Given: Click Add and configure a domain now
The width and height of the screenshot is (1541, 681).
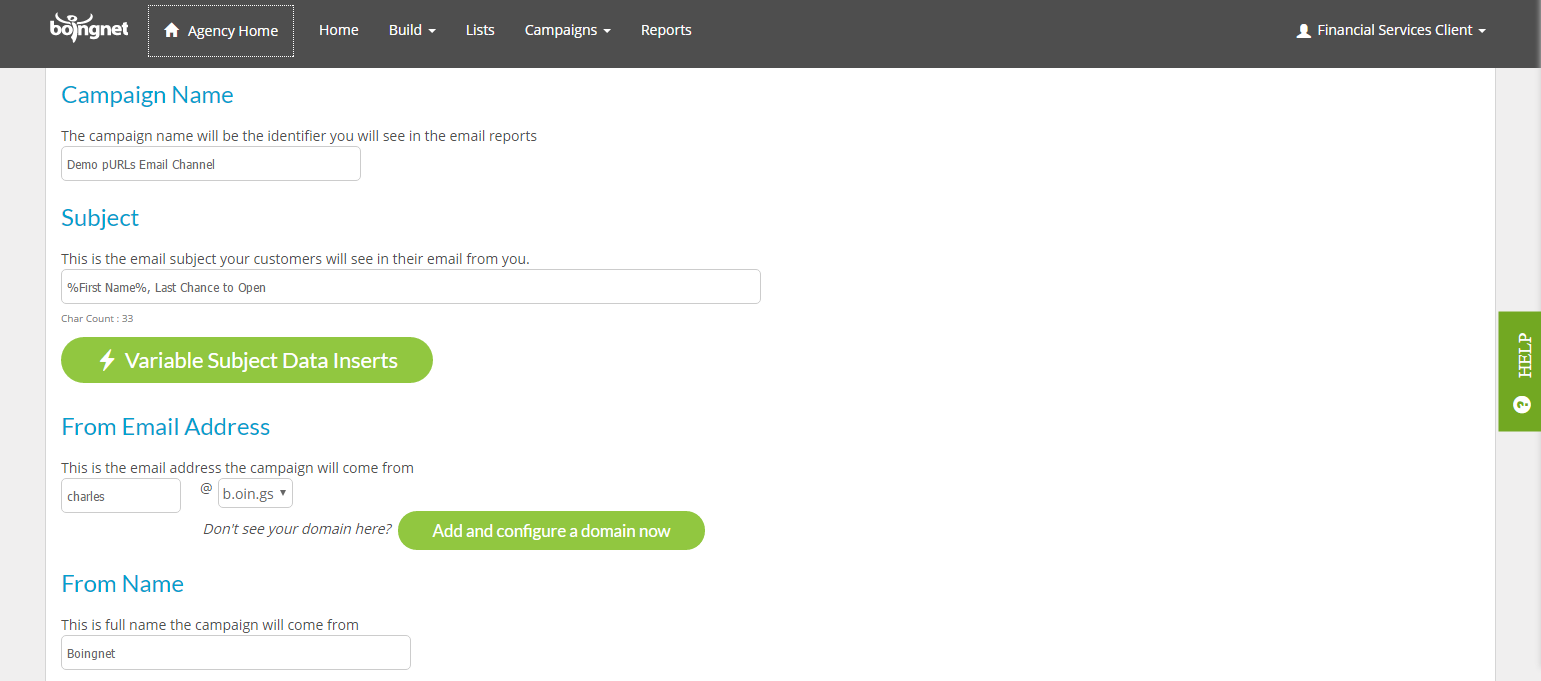Looking at the screenshot, I should coord(551,531).
